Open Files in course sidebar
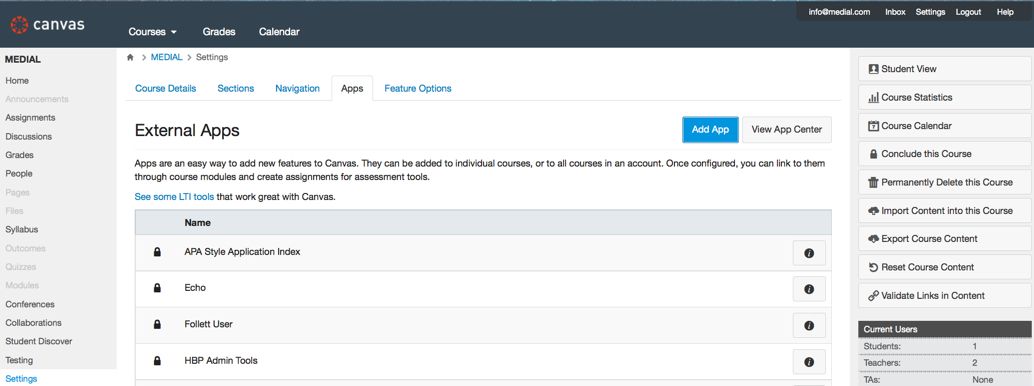The image size is (1034, 386). 15,211
